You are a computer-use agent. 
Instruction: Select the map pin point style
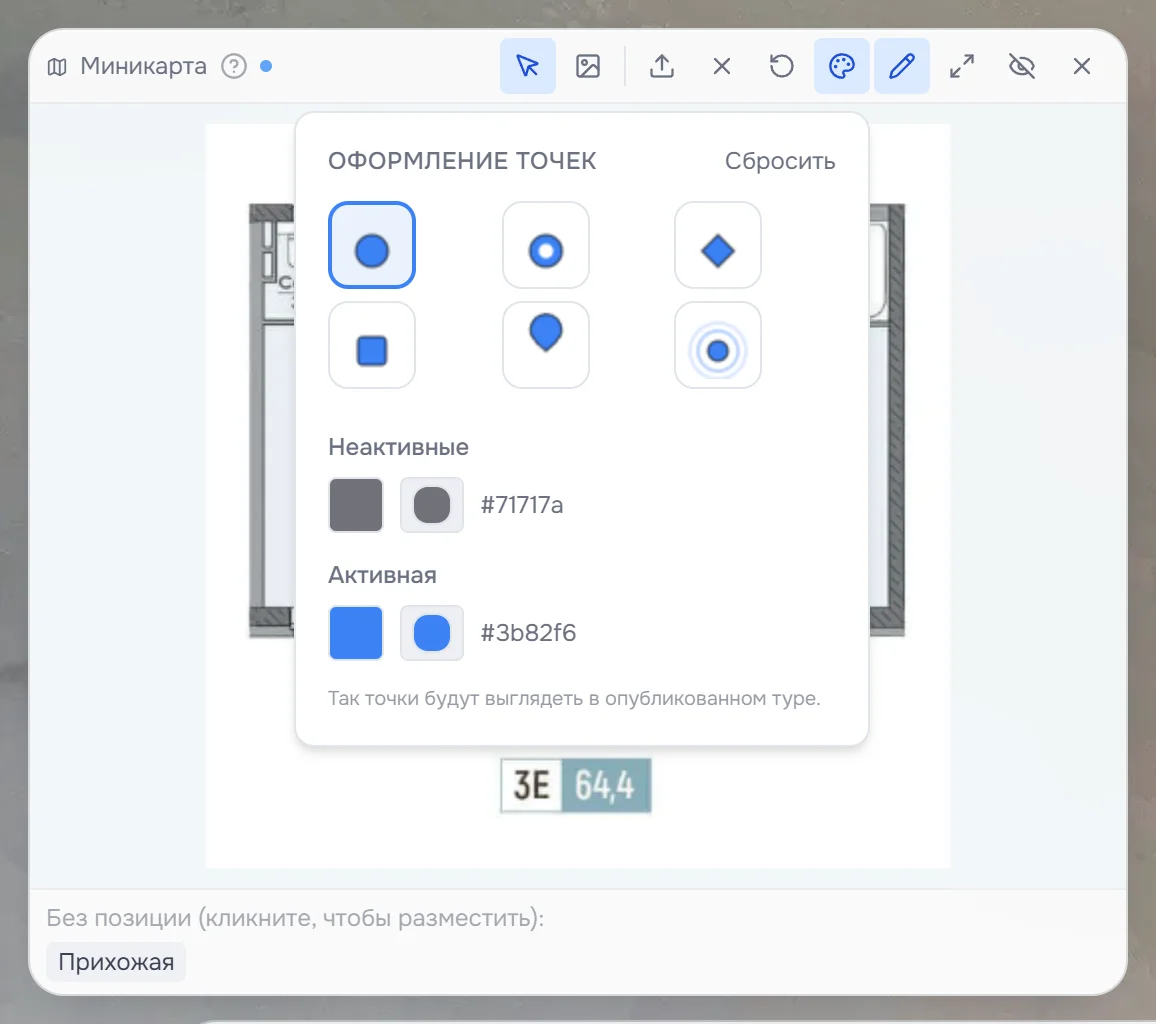coord(546,345)
